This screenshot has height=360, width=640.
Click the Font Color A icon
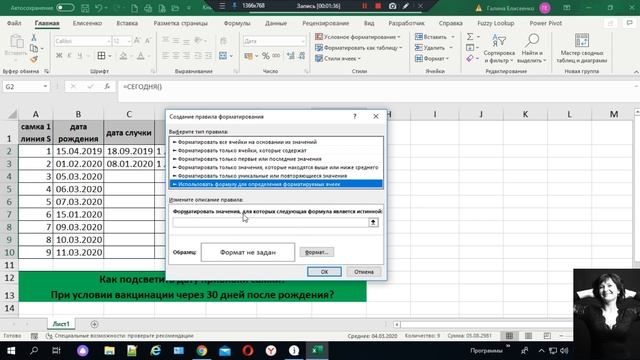tap(140, 56)
